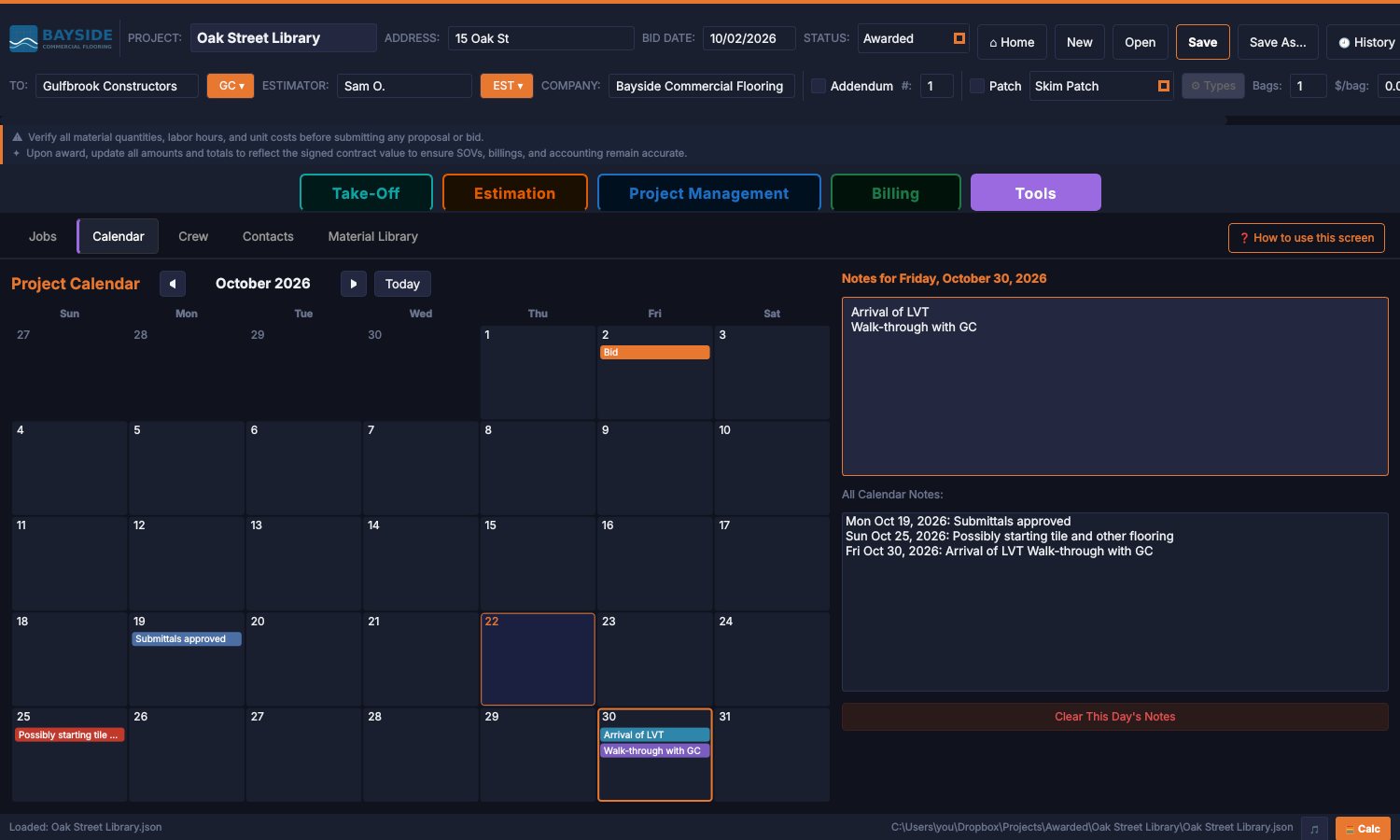The height and width of the screenshot is (840, 1400).
Task: Click the Arrival of LVT event
Action: 654,735
